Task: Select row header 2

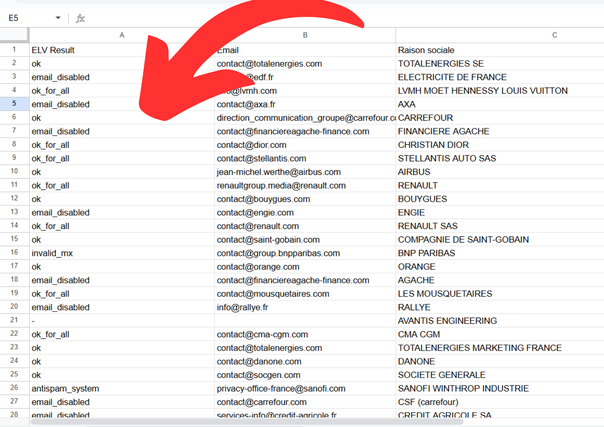Action: tap(14, 63)
